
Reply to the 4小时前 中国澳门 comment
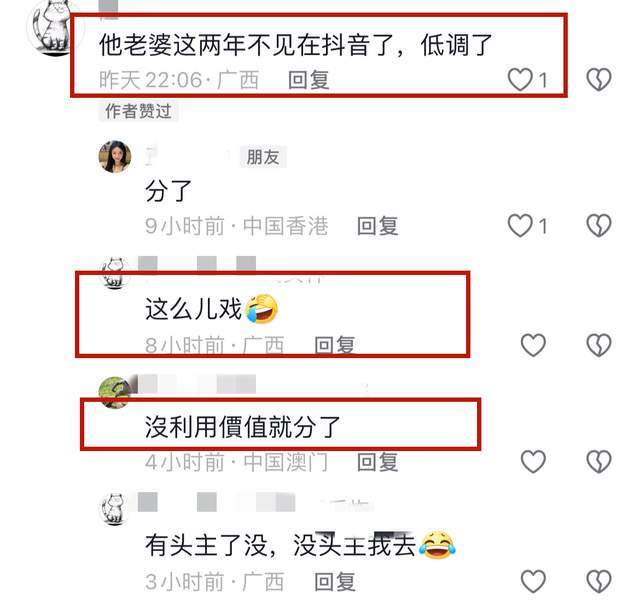click(x=378, y=462)
